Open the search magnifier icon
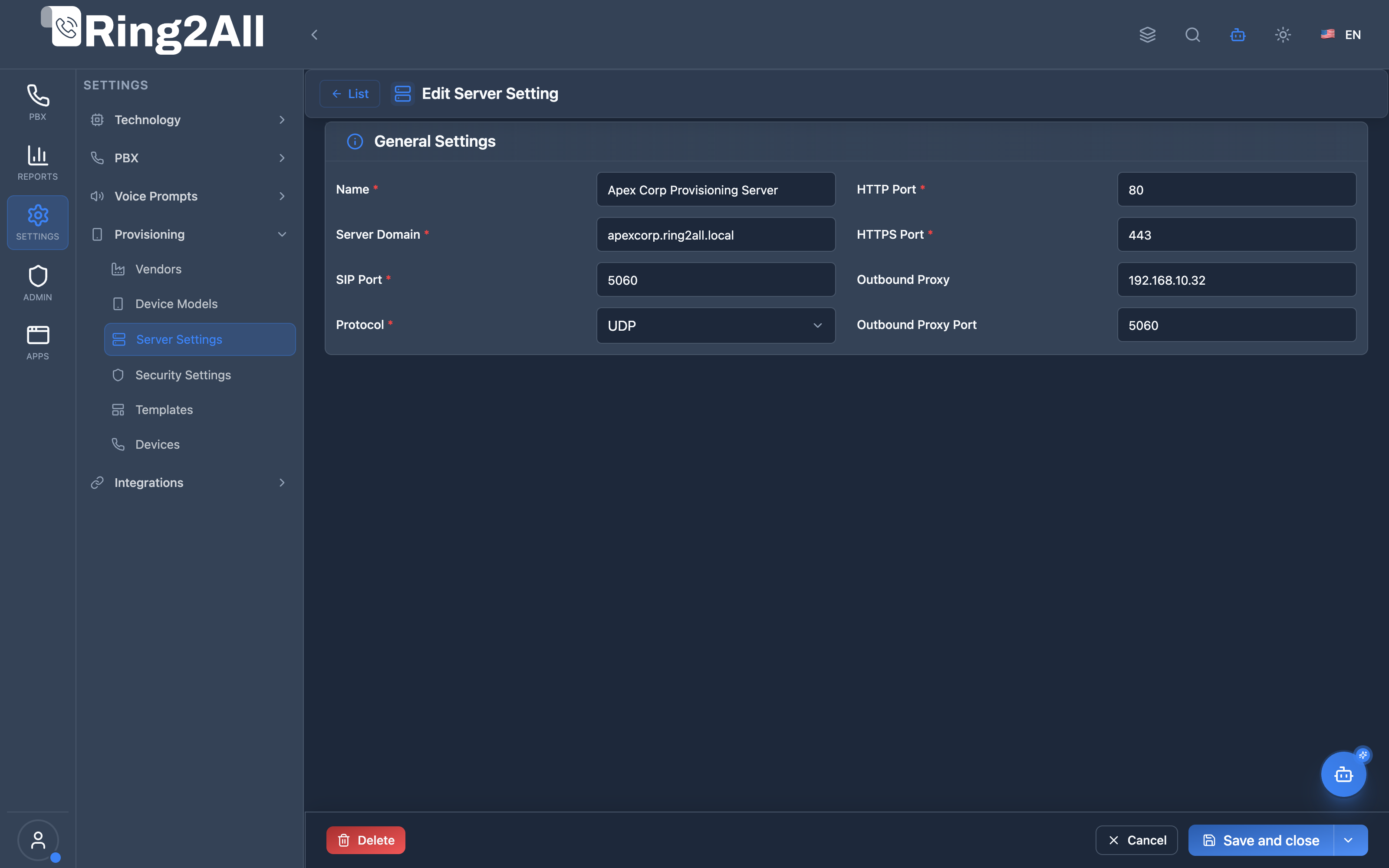The image size is (1389, 868). point(1193,34)
